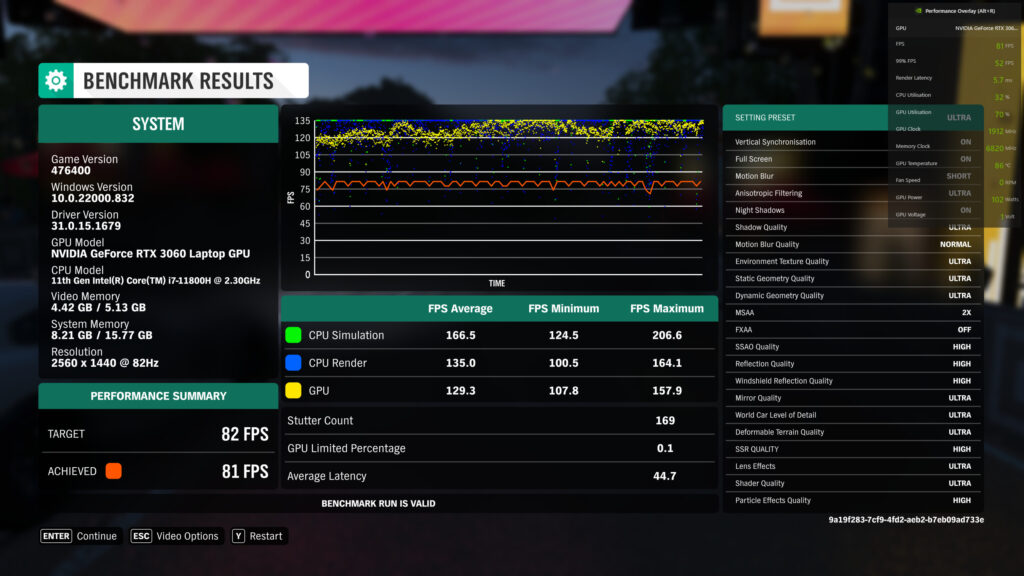Click World Car Level of Detail row
This screenshot has width=1024, height=576.
(x=853, y=415)
